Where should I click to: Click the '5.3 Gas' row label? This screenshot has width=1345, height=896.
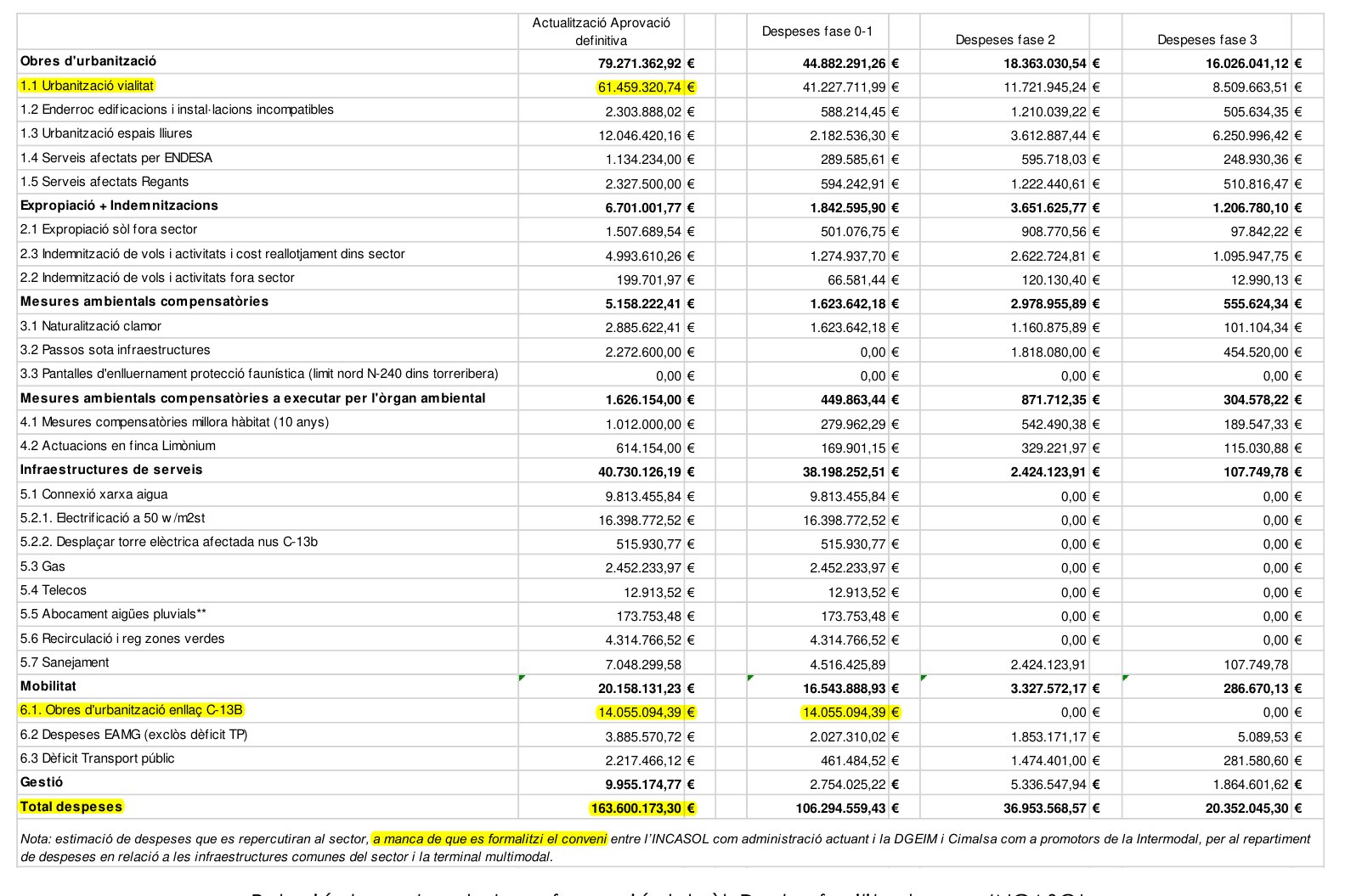42,566
